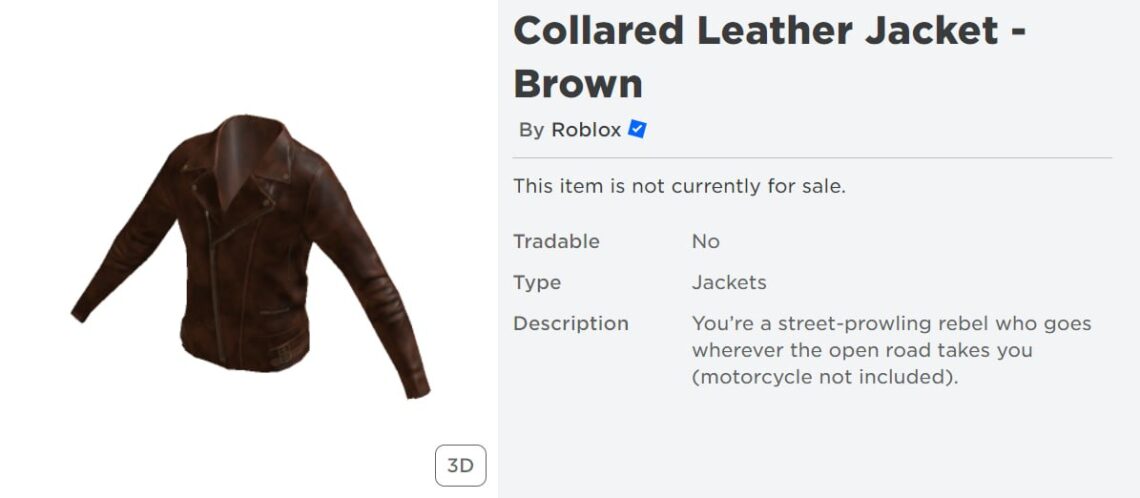Click the jacket's right sleeve cuff
This screenshot has height=498, width=1140.
click(x=416, y=384)
